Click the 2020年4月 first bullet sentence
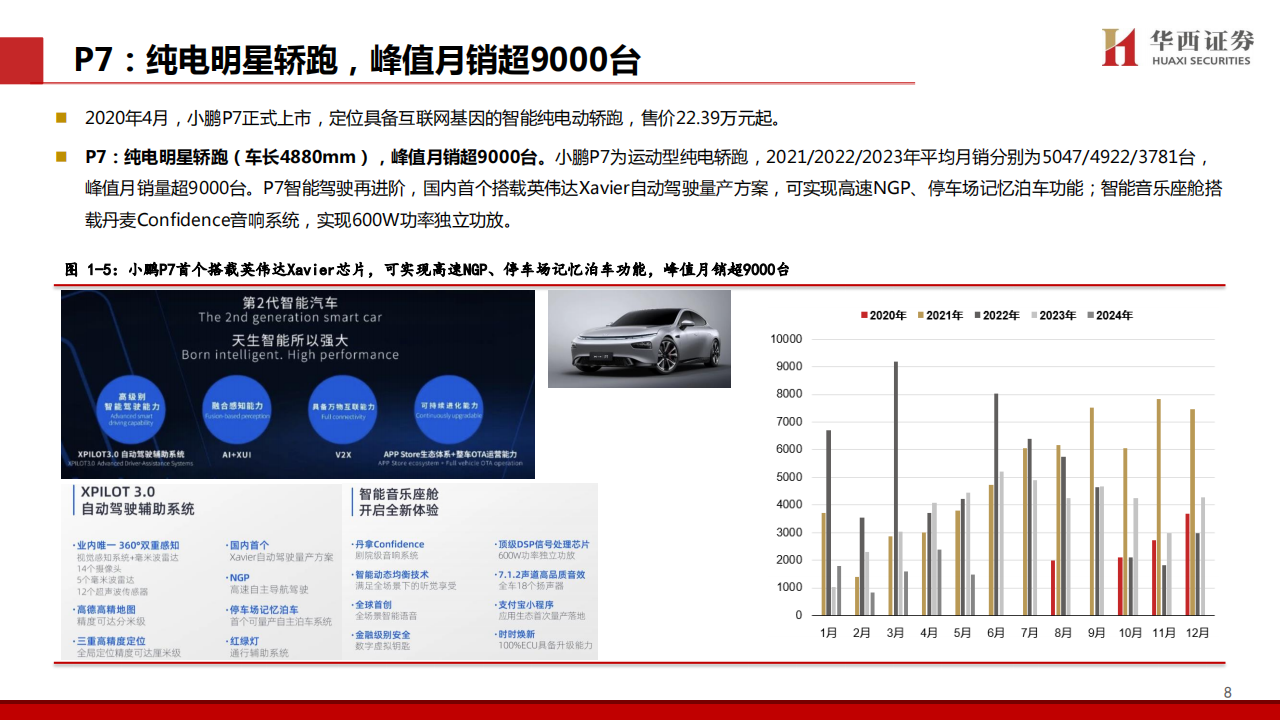Screen dimensions: 1280x720 click(x=433, y=118)
